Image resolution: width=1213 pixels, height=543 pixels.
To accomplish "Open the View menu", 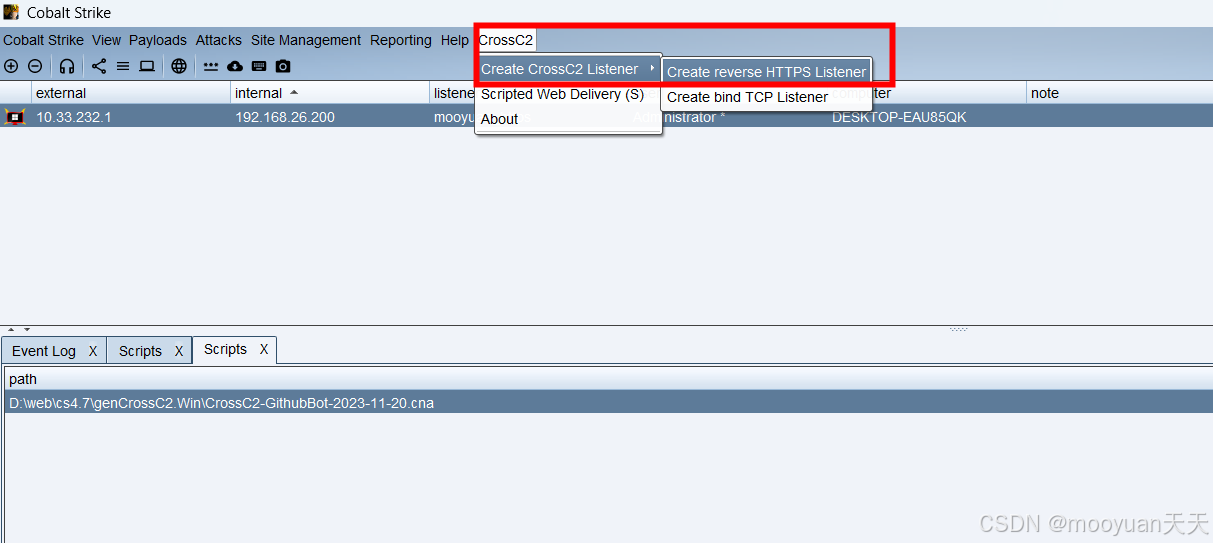I will pyautogui.click(x=106, y=40).
